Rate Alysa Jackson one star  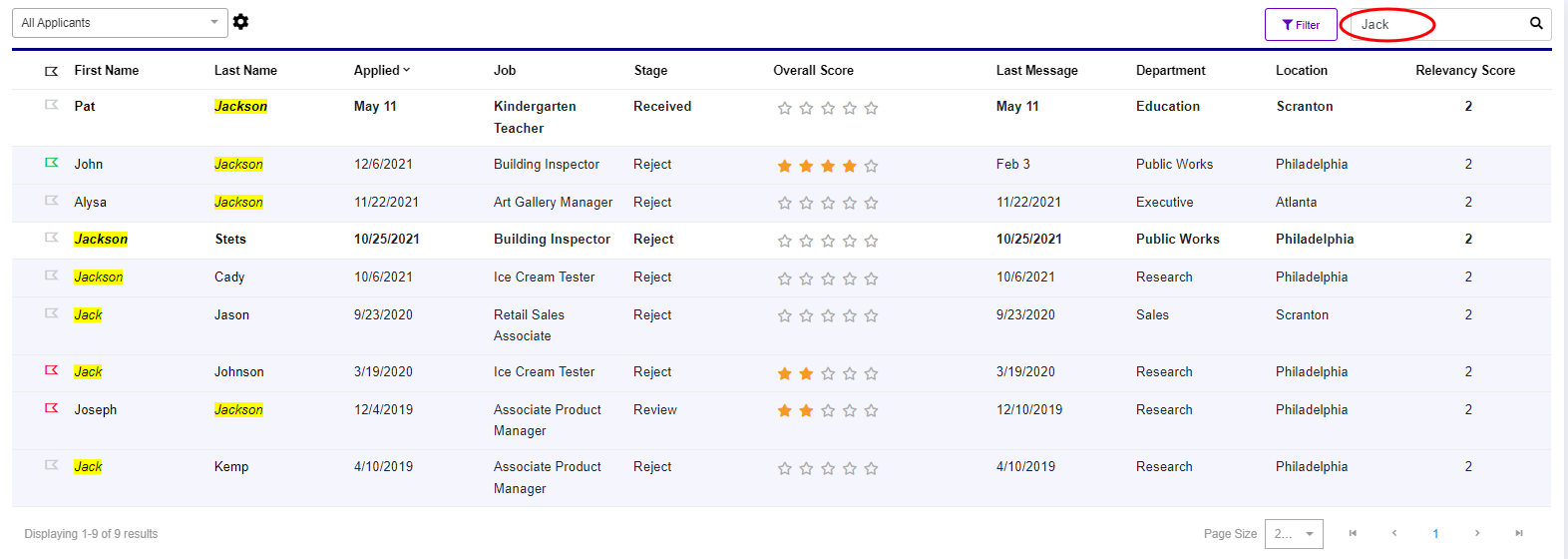[x=785, y=203]
